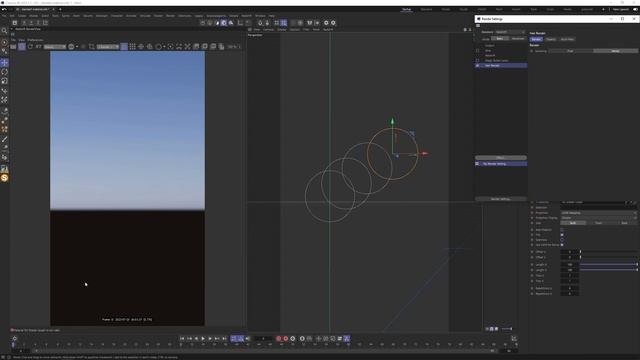Toggle the grid overlay icon in RenderView toolbar
The height and width of the screenshot is (360, 640).
coord(132,47)
